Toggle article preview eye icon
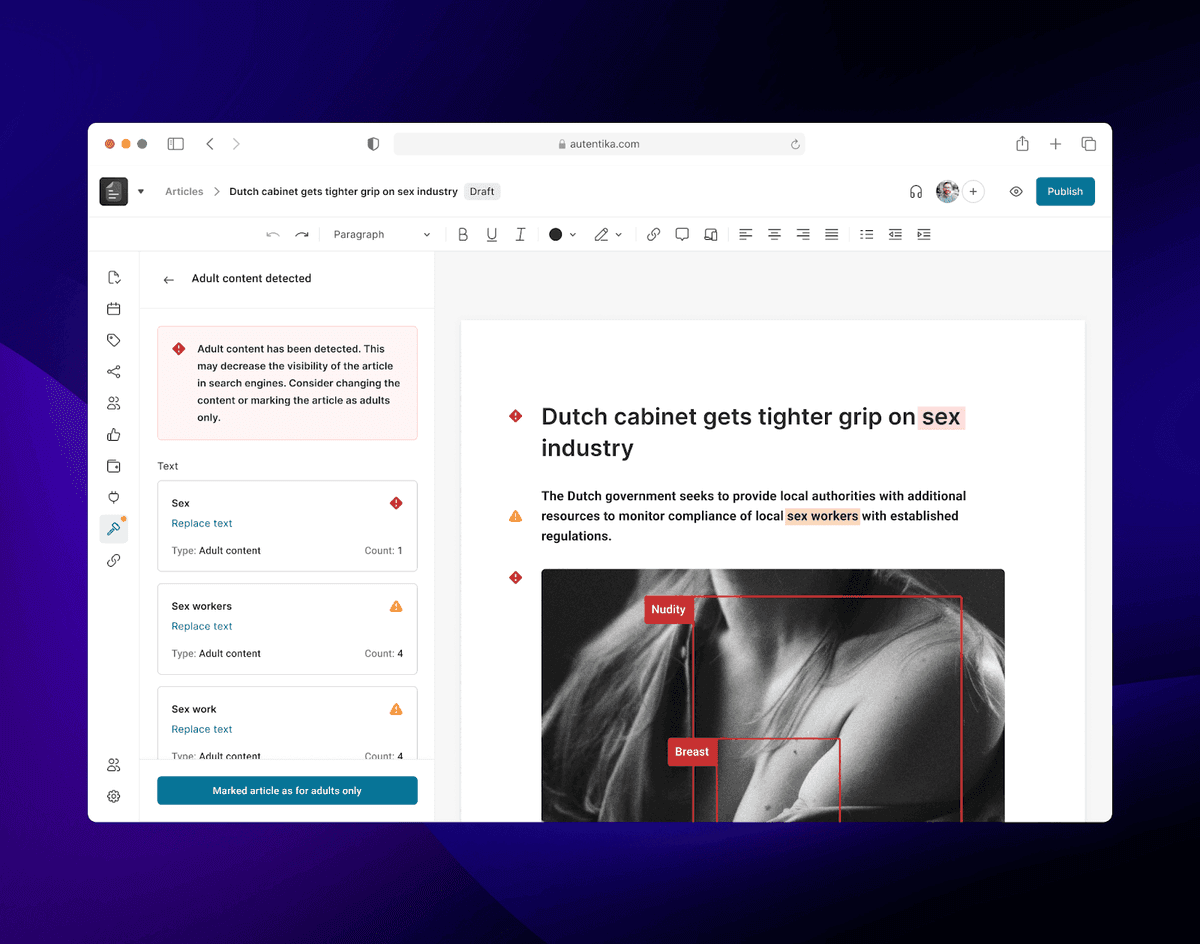 [x=1016, y=192]
